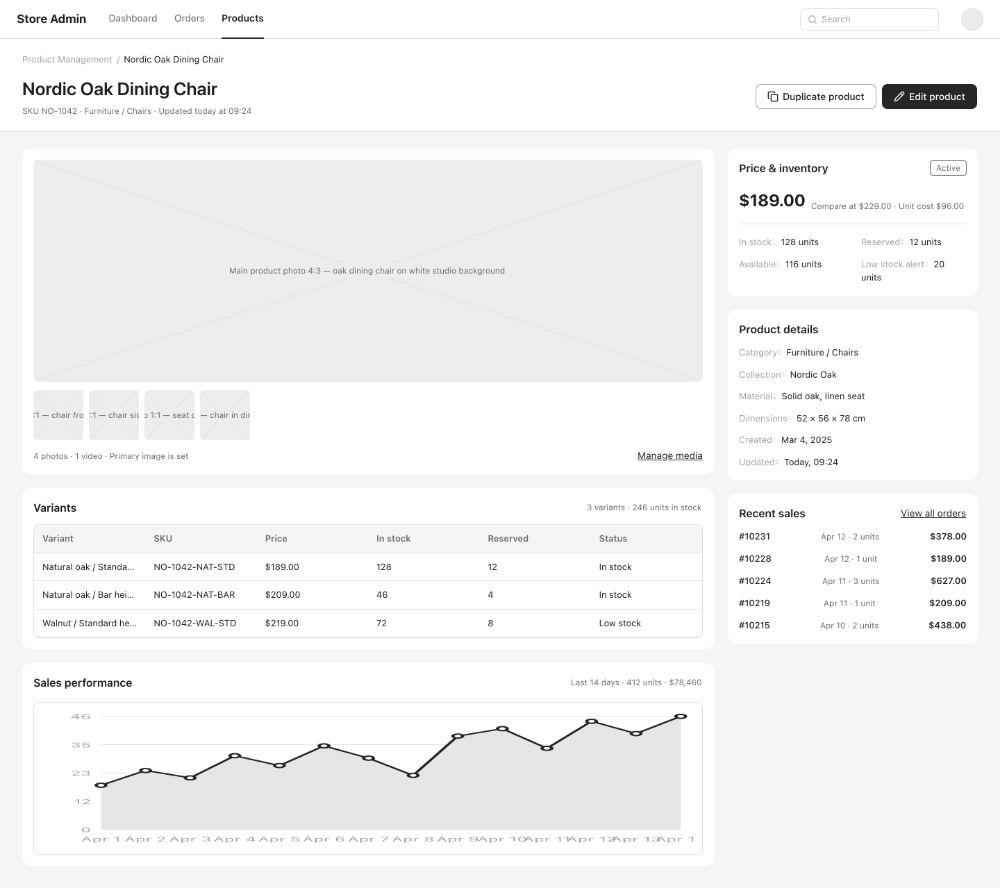The height and width of the screenshot is (888, 1000).
Task: Click SKU NO-1042-NAT-BAR
Action: pos(194,595)
